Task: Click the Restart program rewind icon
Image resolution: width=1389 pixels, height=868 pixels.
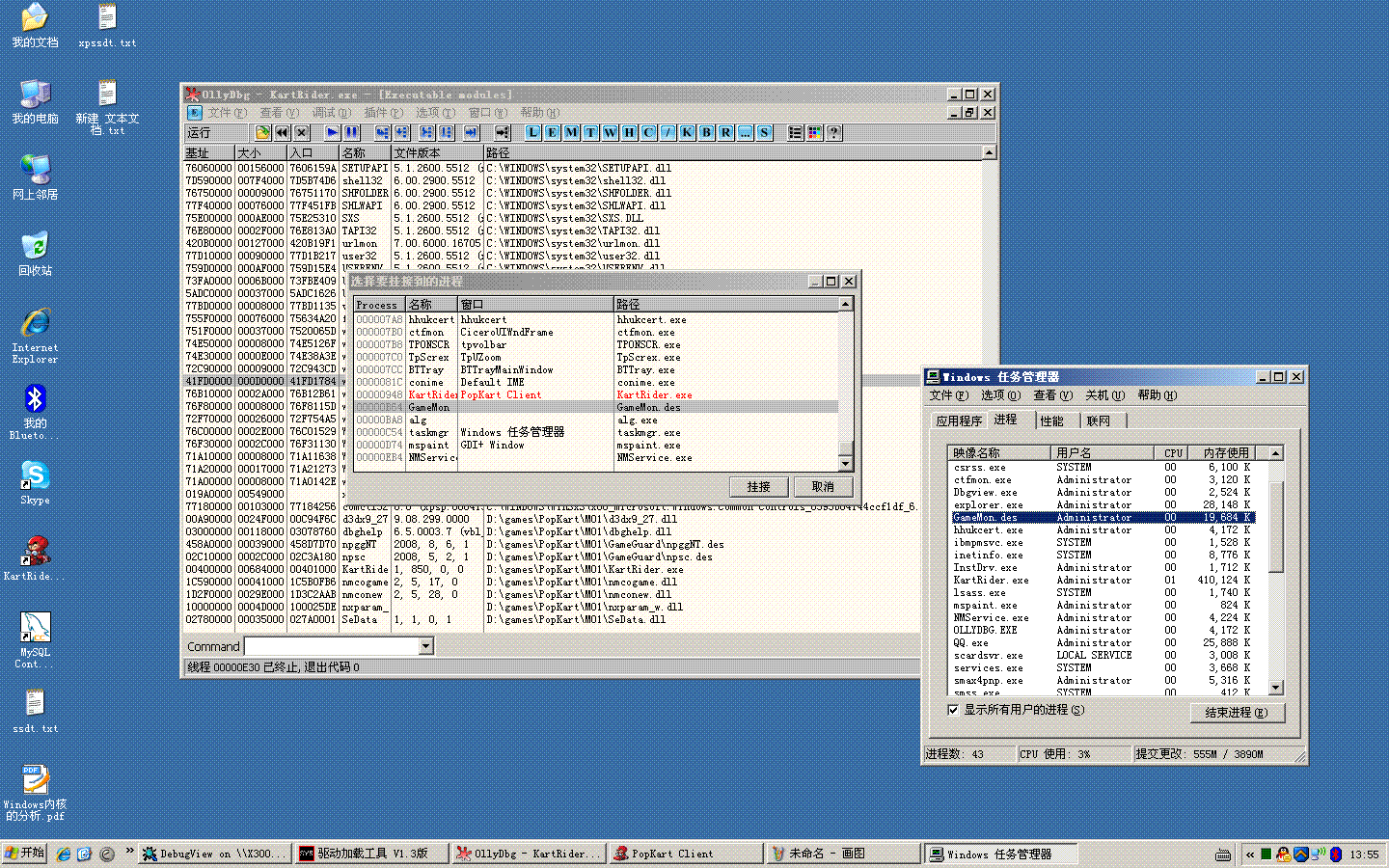Action: pyautogui.click(x=282, y=133)
